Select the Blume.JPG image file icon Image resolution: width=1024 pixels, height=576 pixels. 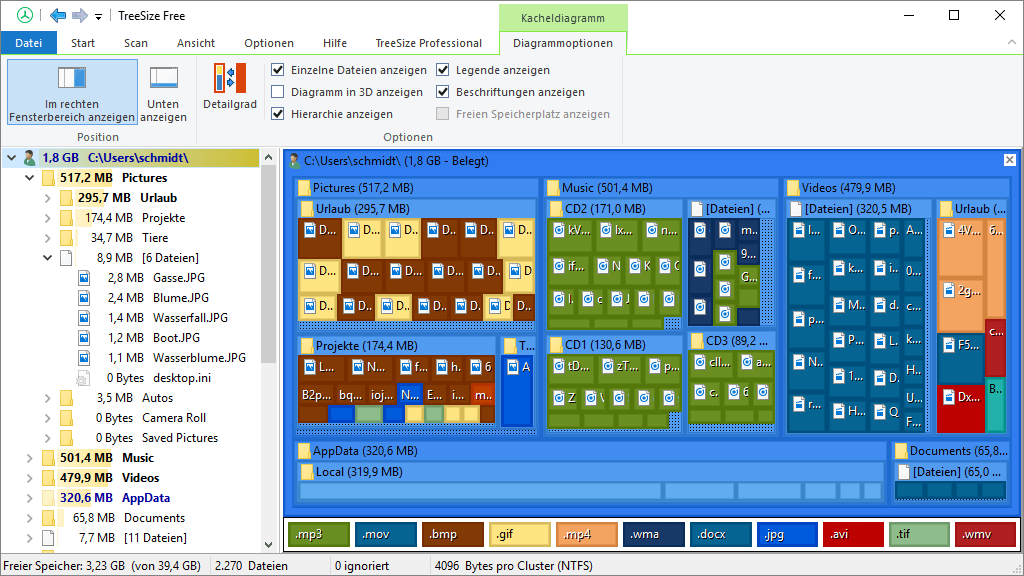[84, 298]
